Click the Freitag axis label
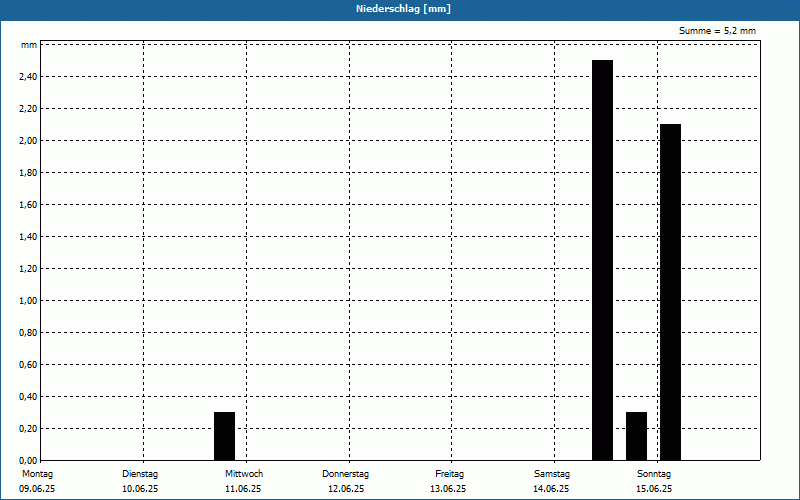Screen dimensions: 800x500 [x=449, y=474]
